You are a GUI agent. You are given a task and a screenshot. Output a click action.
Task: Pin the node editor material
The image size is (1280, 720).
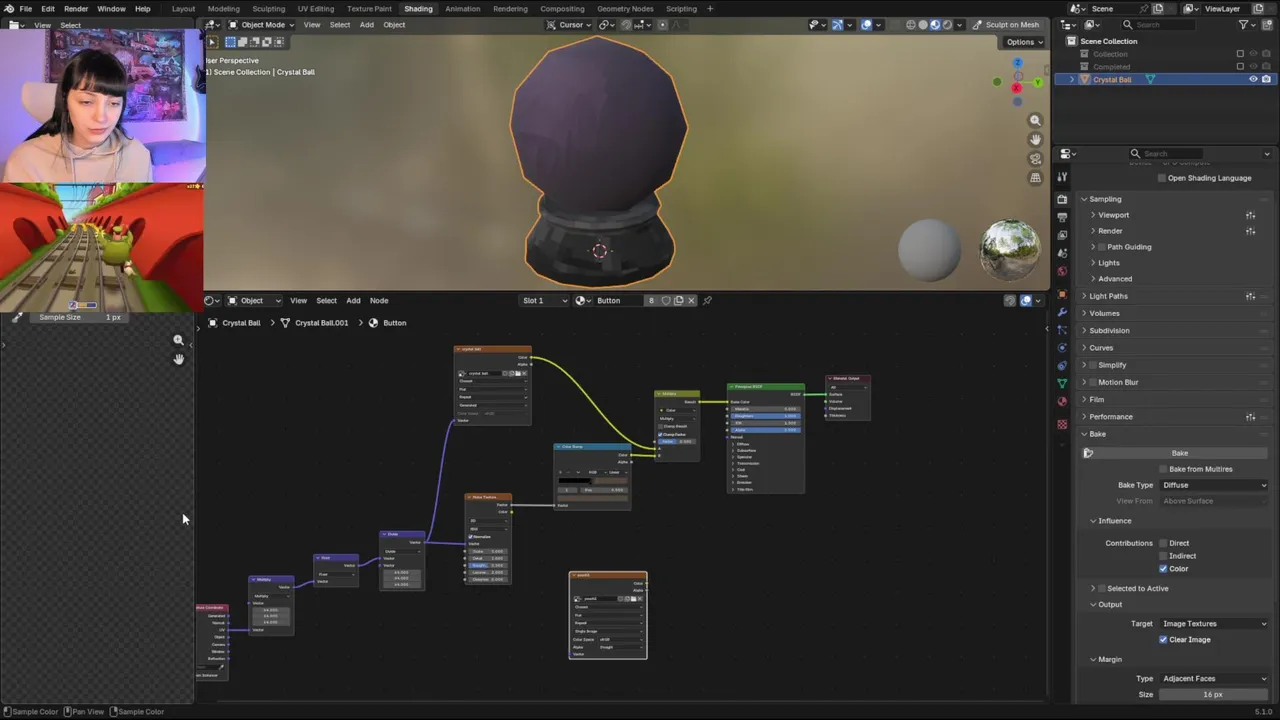[707, 300]
